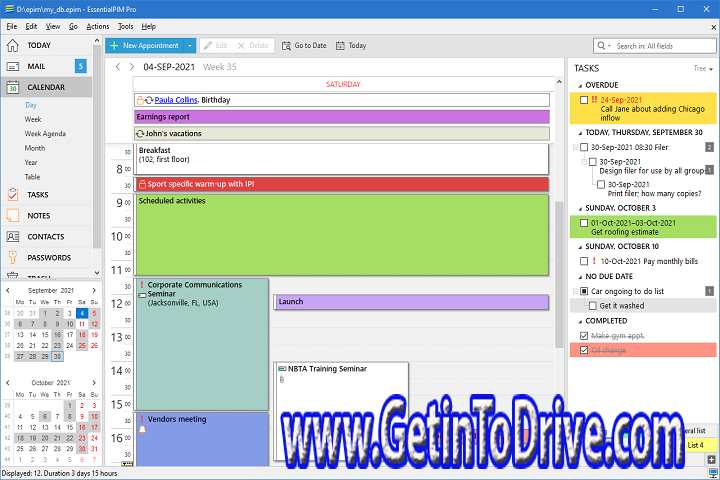Switch to Week Agenda view
Screen dimensions: 720x480
coord(45,134)
